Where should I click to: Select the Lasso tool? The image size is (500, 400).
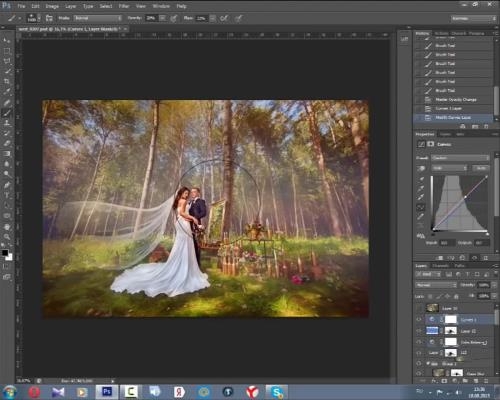coord(7,61)
